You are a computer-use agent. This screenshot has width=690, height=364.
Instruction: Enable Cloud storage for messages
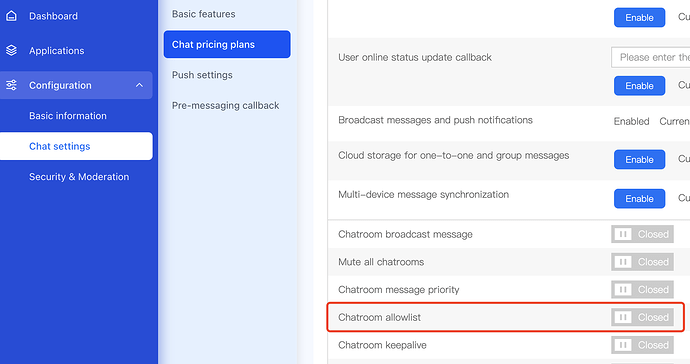(639, 159)
